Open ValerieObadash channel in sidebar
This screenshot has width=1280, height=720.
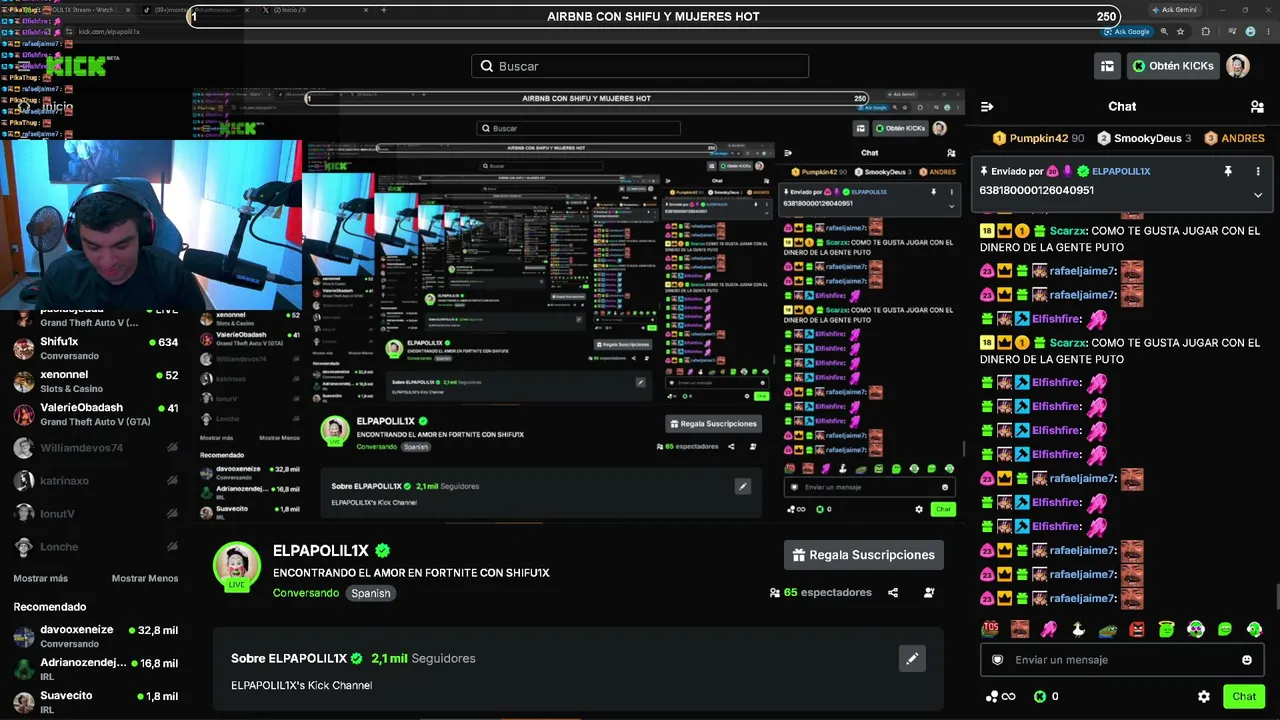coord(96,414)
